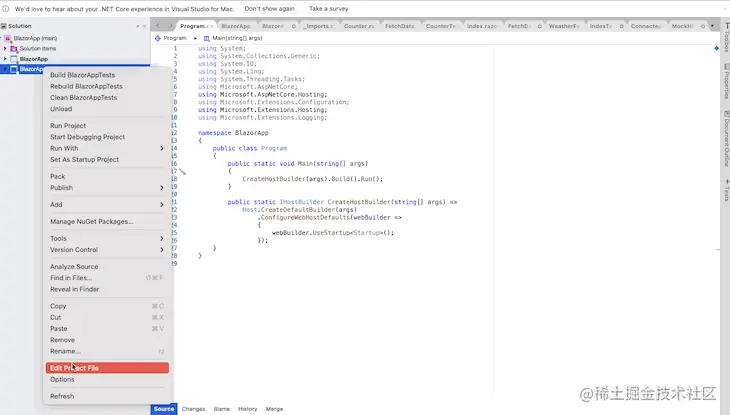Click the BlazorApp project icon in the tree
This screenshot has width=730, height=415.
tap(14, 59)
